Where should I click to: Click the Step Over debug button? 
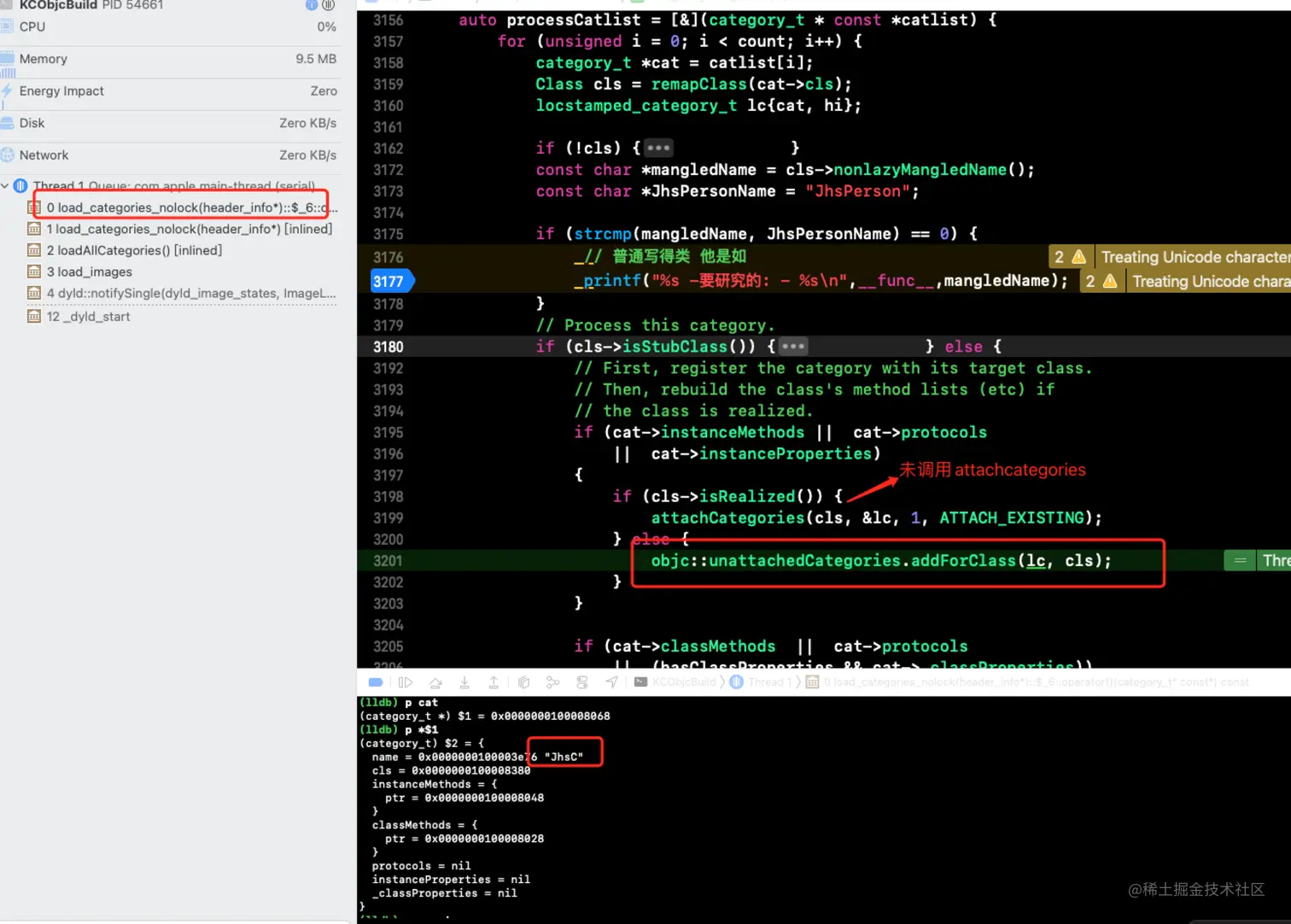pos(435,682)
